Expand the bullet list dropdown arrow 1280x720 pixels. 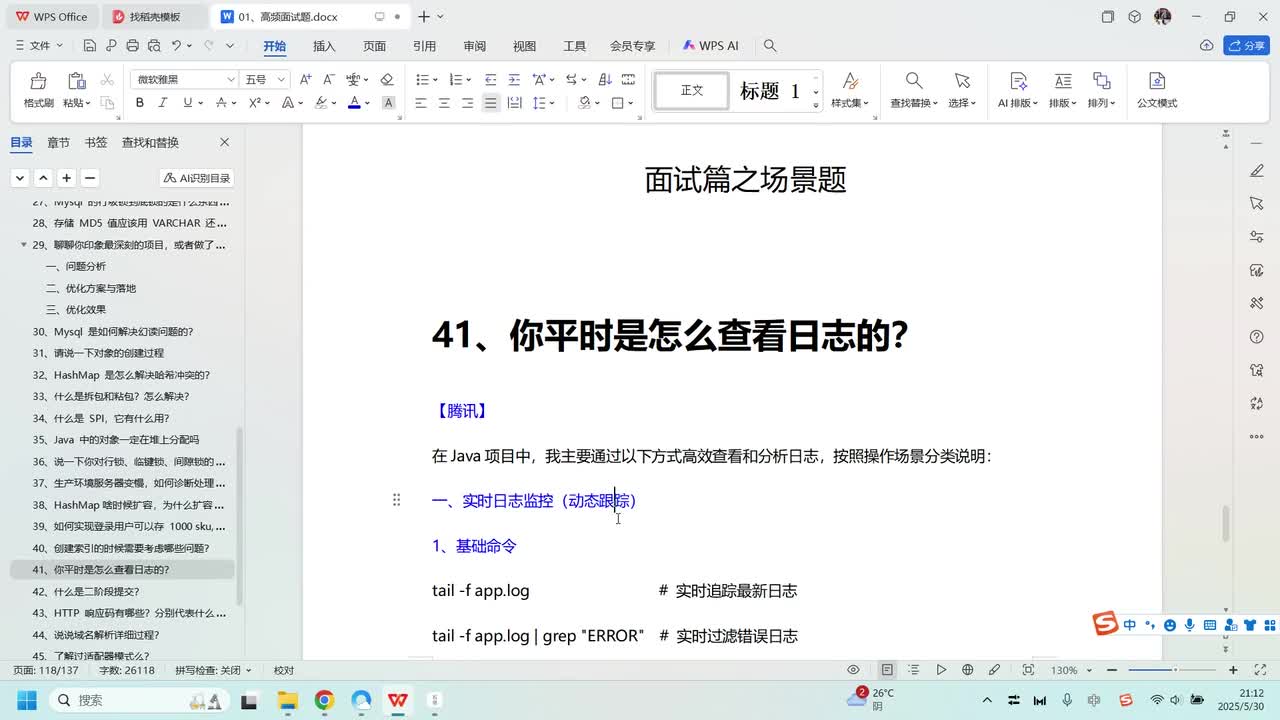[434, 79]
